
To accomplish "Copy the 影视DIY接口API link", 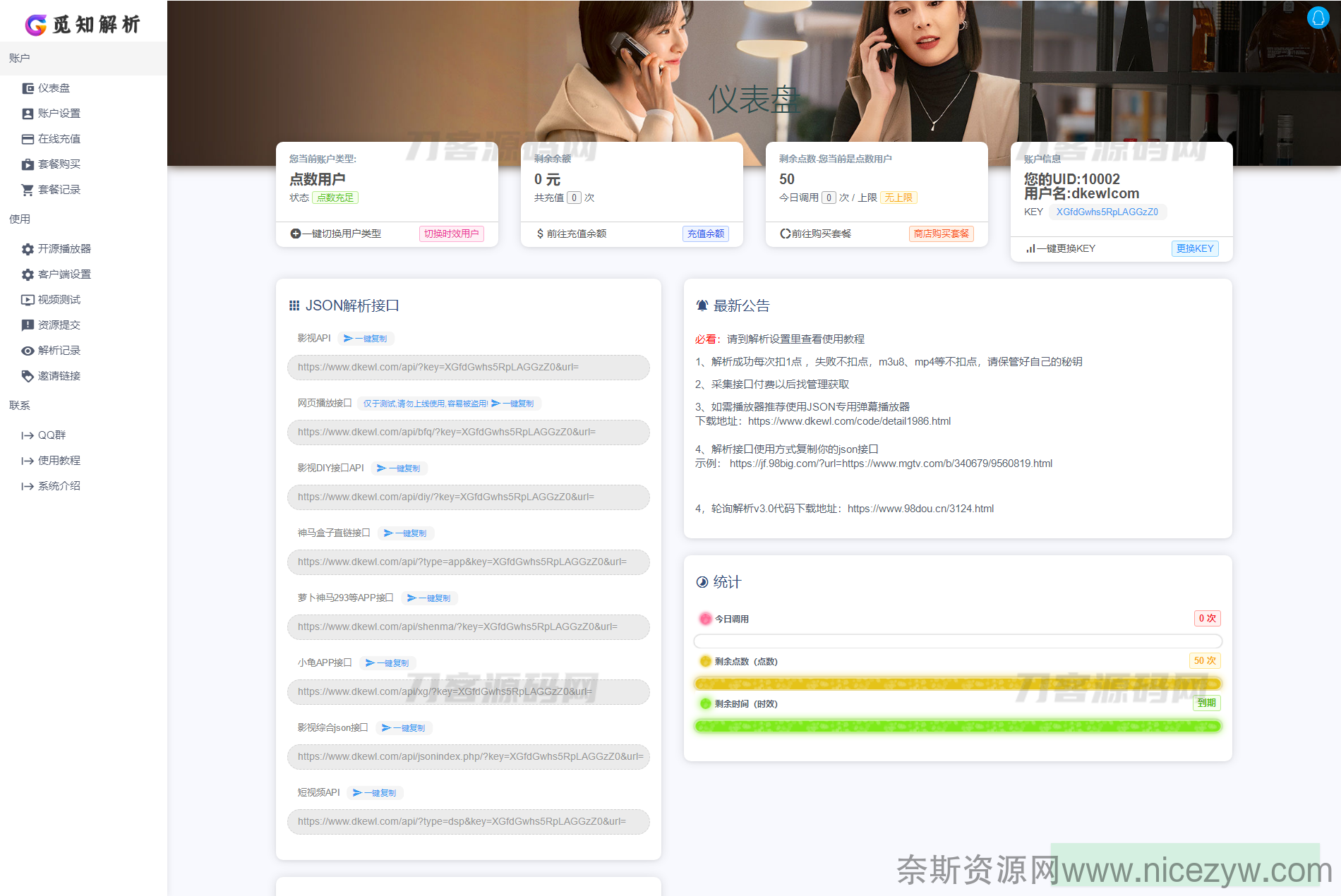I will [x=399, y=468].
